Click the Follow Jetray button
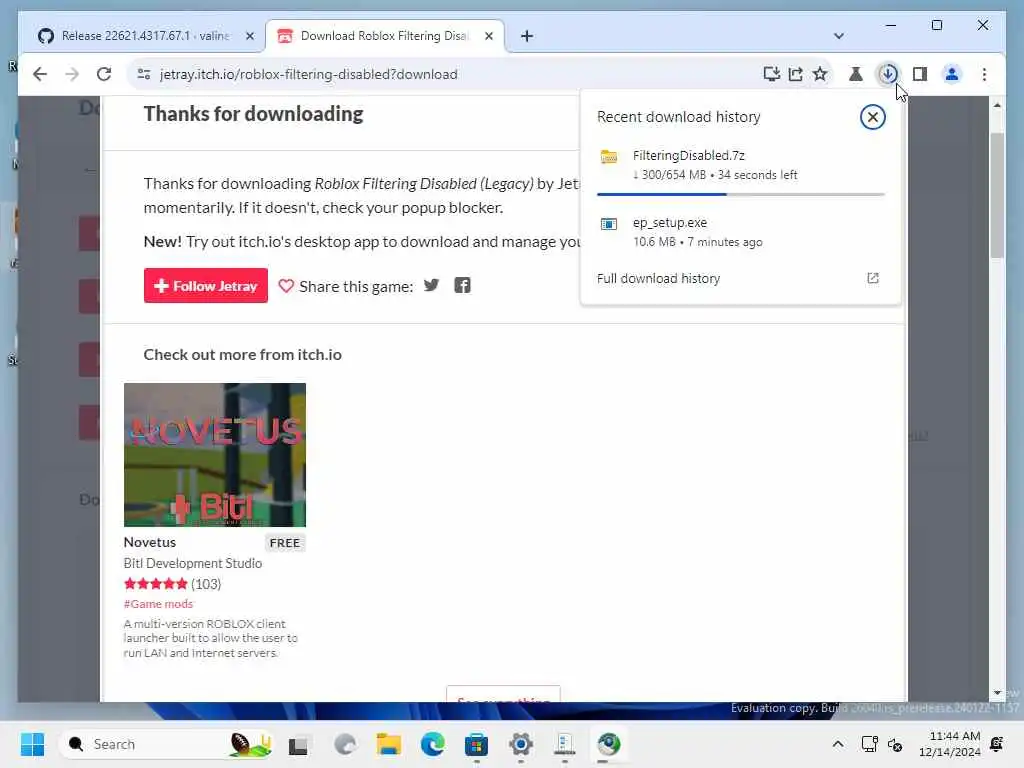Image resolution: width=1024 pixels, height=768 pixels. click(x=206, y=285)
